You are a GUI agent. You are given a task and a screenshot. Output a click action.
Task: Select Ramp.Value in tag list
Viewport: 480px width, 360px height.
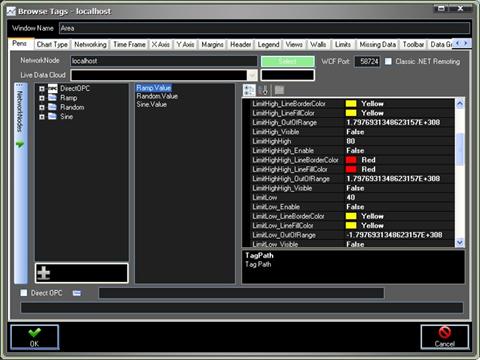(154, 88)
